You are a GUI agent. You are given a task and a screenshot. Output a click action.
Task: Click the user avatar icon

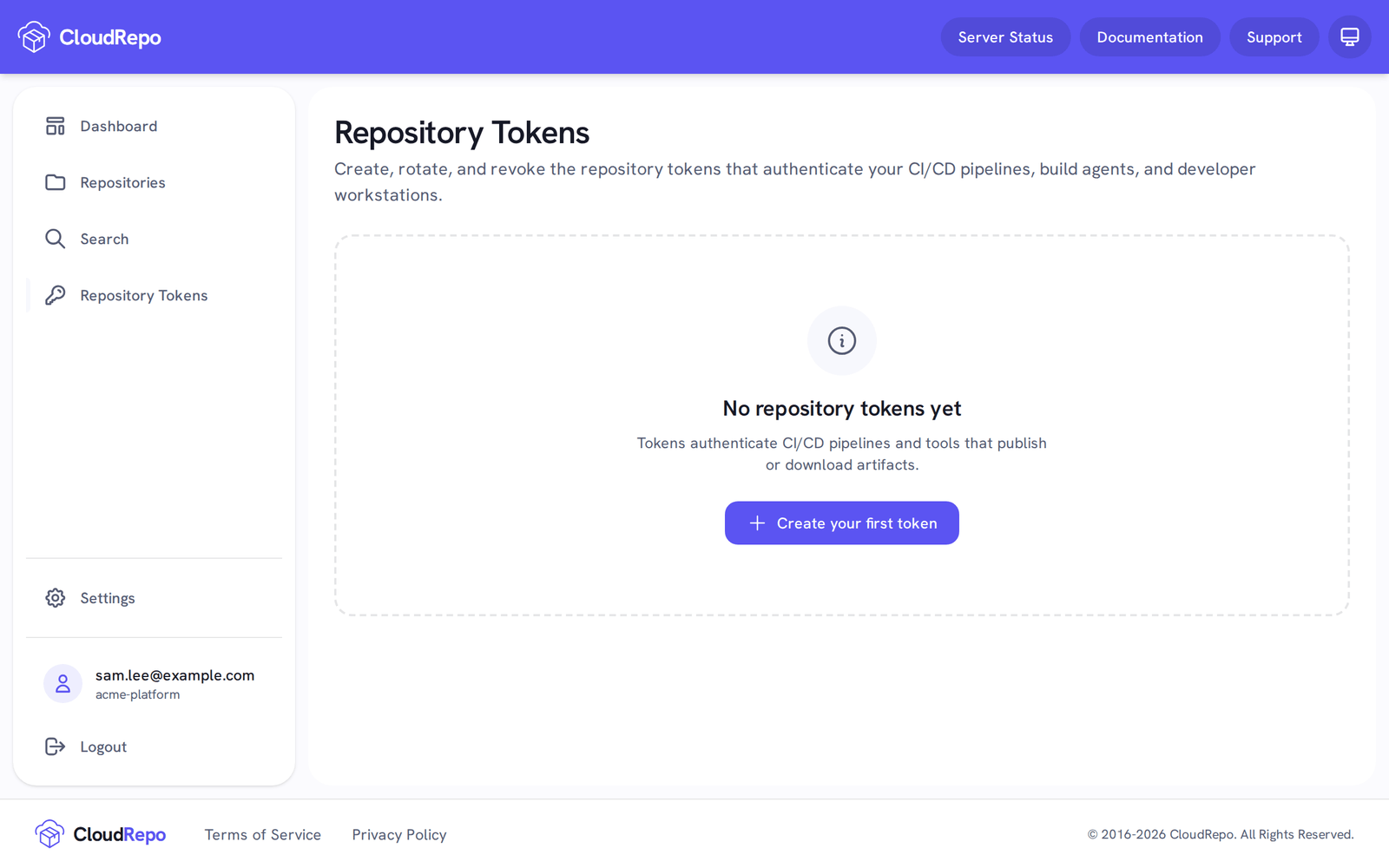(x=63, y=684)
